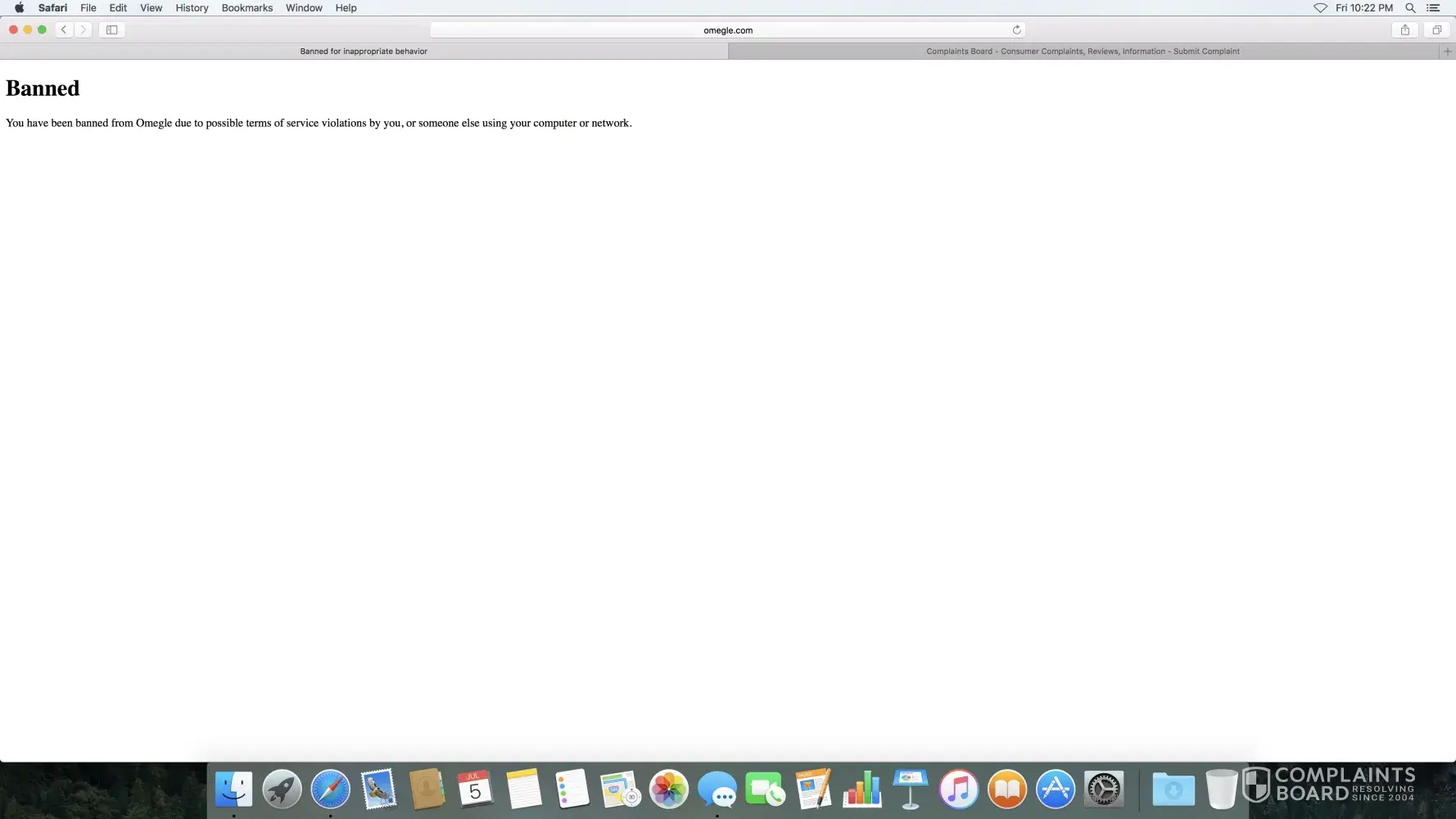Open iBooks from the Dock

(x=1006, y=790)
